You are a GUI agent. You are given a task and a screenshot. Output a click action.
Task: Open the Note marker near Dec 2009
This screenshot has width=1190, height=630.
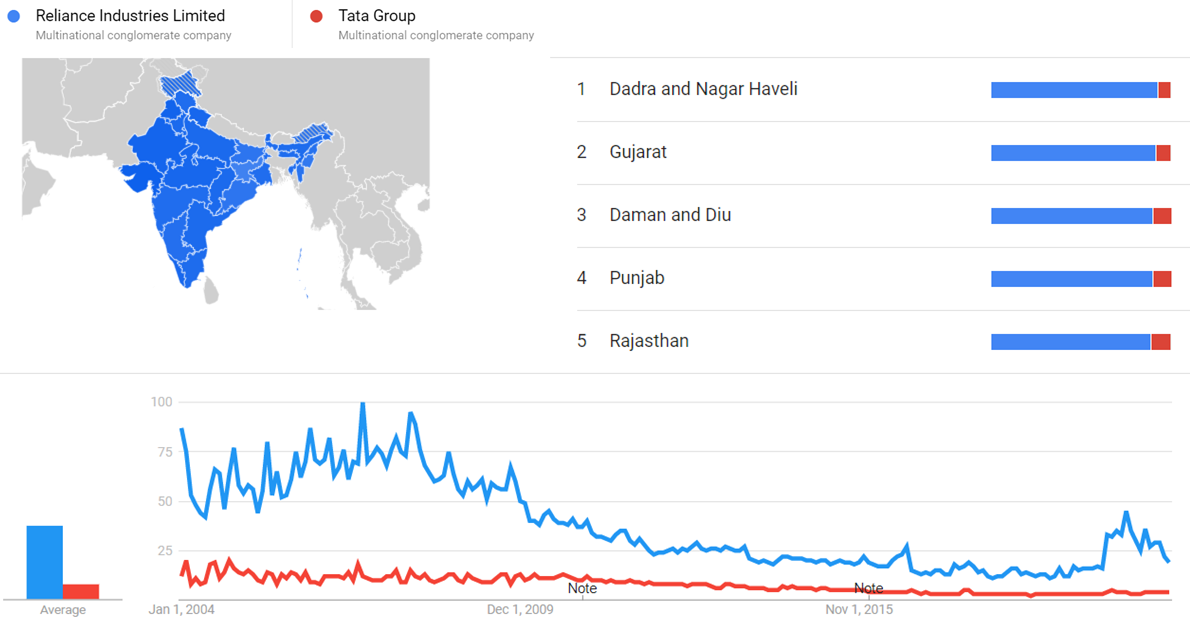582,588
